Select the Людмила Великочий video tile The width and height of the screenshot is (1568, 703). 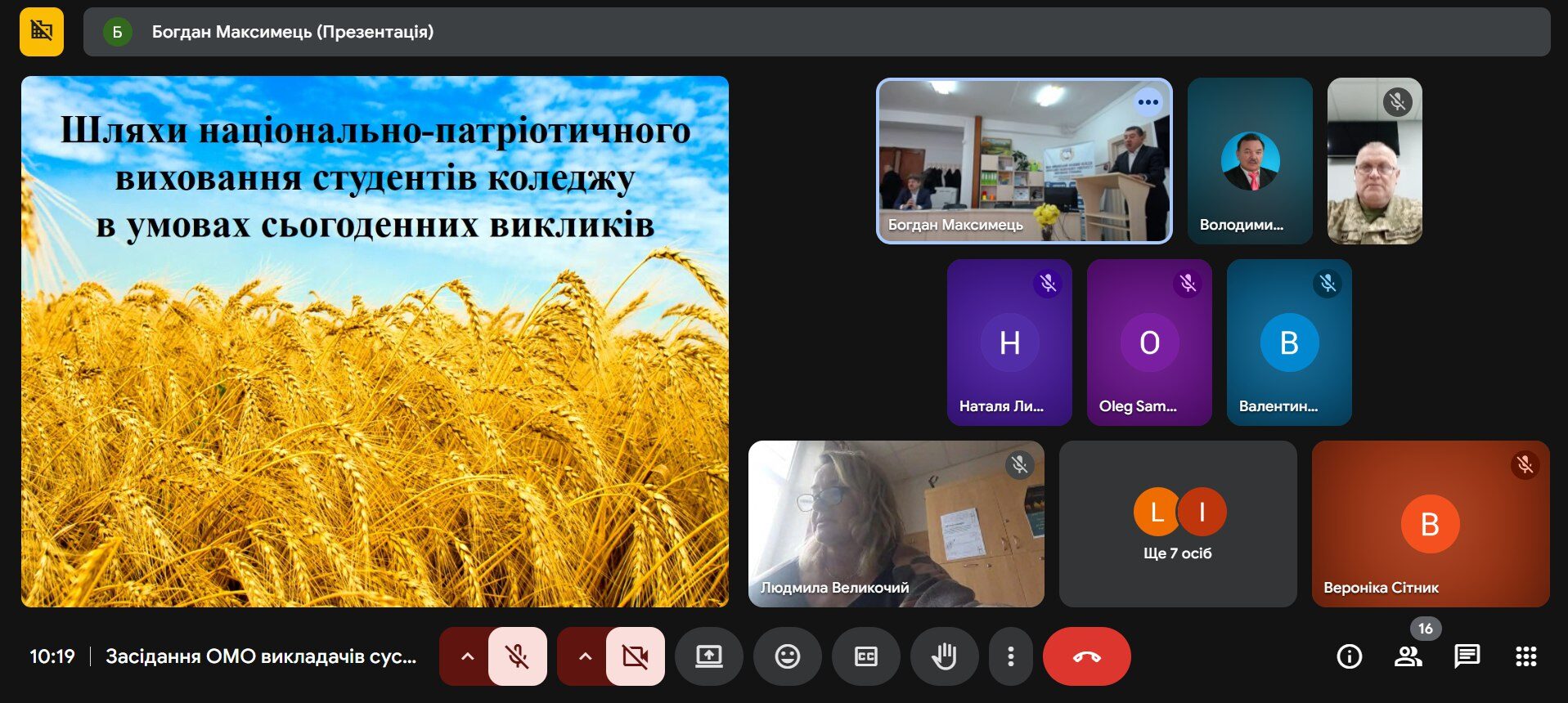coord(896,524)
